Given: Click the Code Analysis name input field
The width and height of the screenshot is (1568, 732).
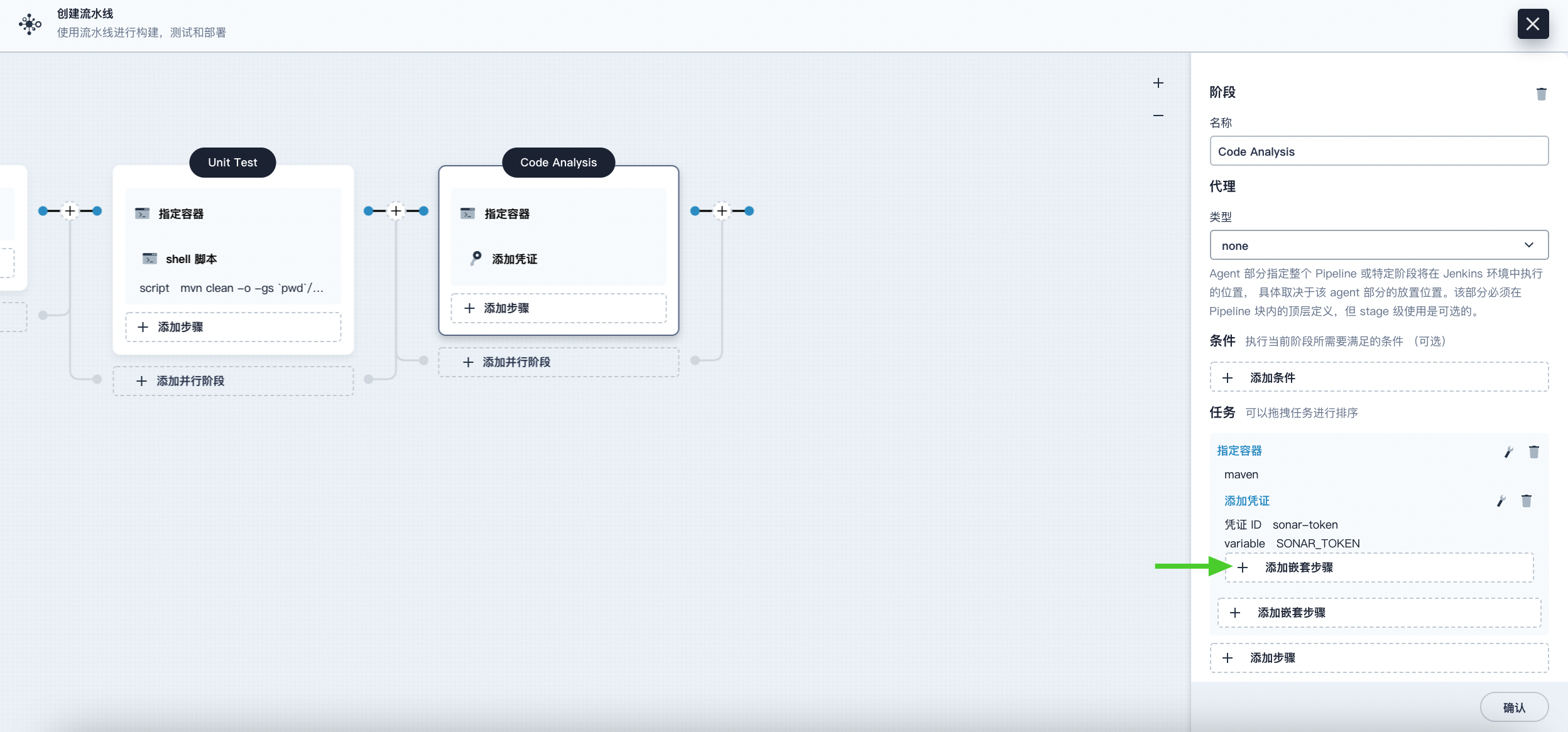Looking at the screenshot, I should tap(1379, 151).
